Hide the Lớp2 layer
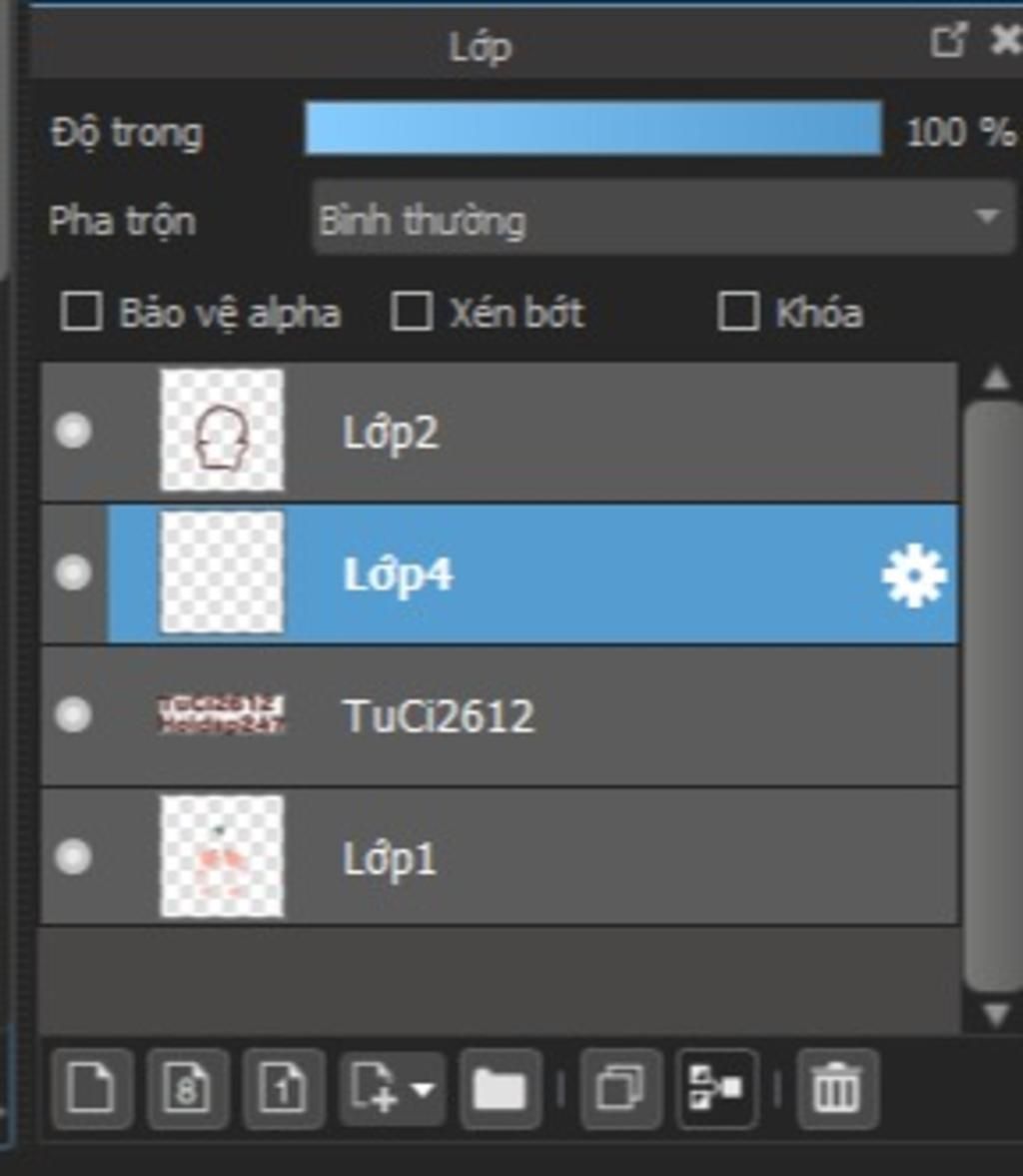This screenshot has width=1023, height=1176. pyautogui.click(x=73, y=431)
